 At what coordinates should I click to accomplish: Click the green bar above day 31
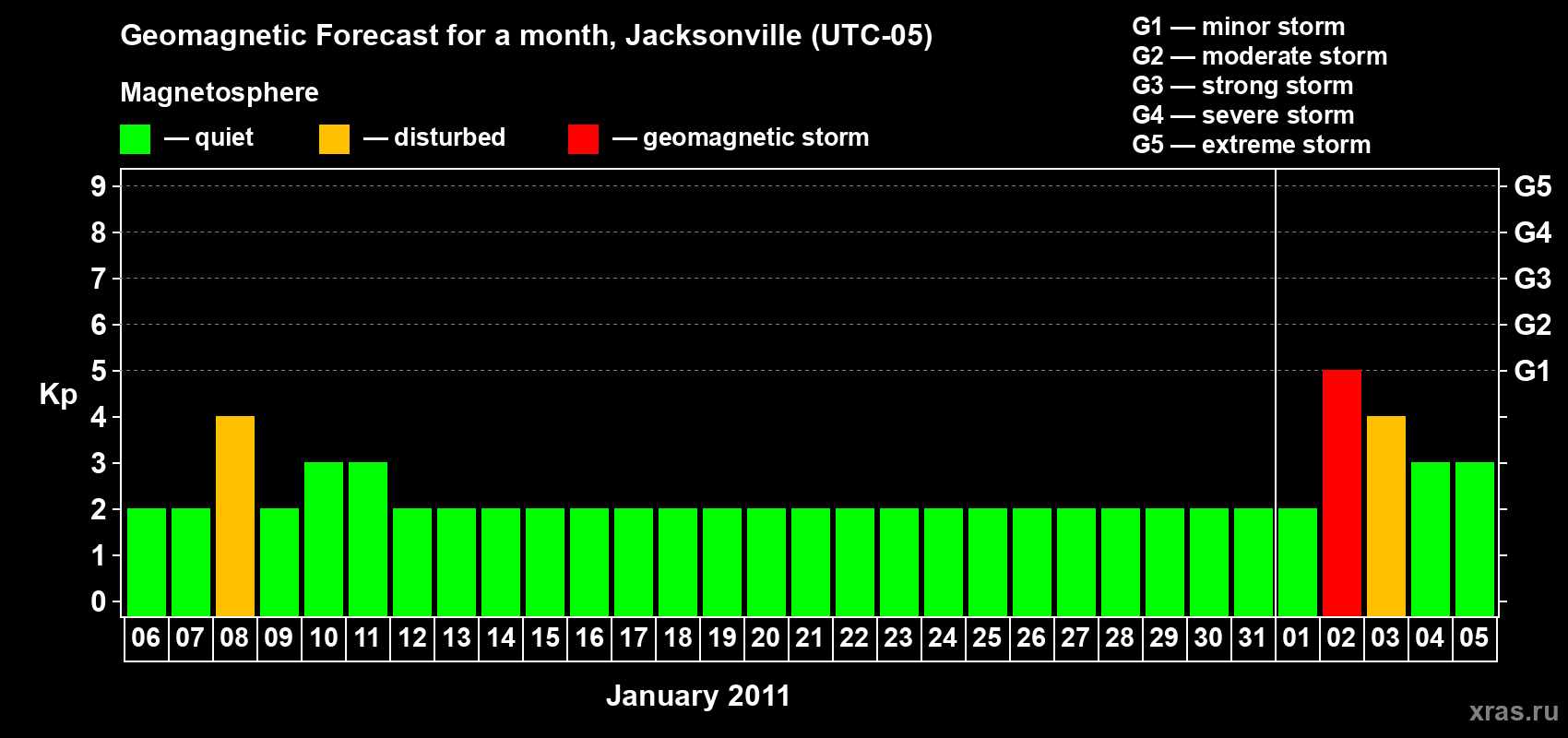(1253, 562)
